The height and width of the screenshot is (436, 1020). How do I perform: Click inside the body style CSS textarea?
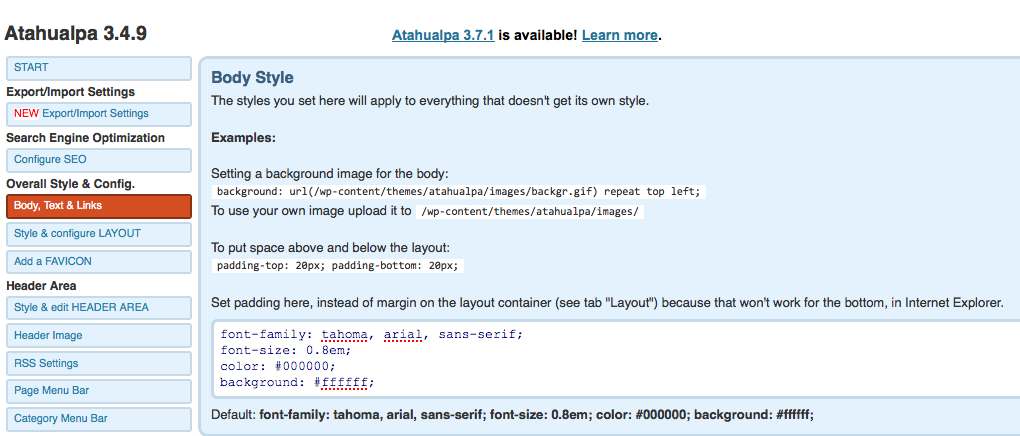(x=615, y=359)
